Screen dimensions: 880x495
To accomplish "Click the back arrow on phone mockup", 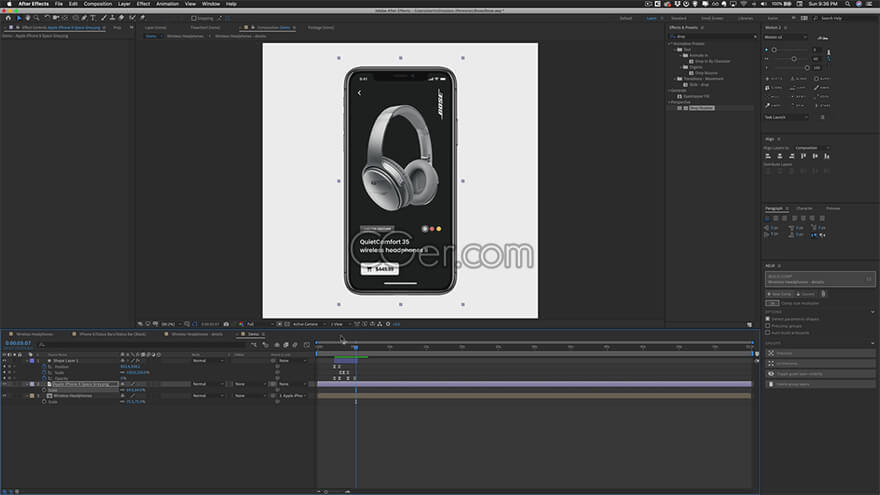I will 359,93.
